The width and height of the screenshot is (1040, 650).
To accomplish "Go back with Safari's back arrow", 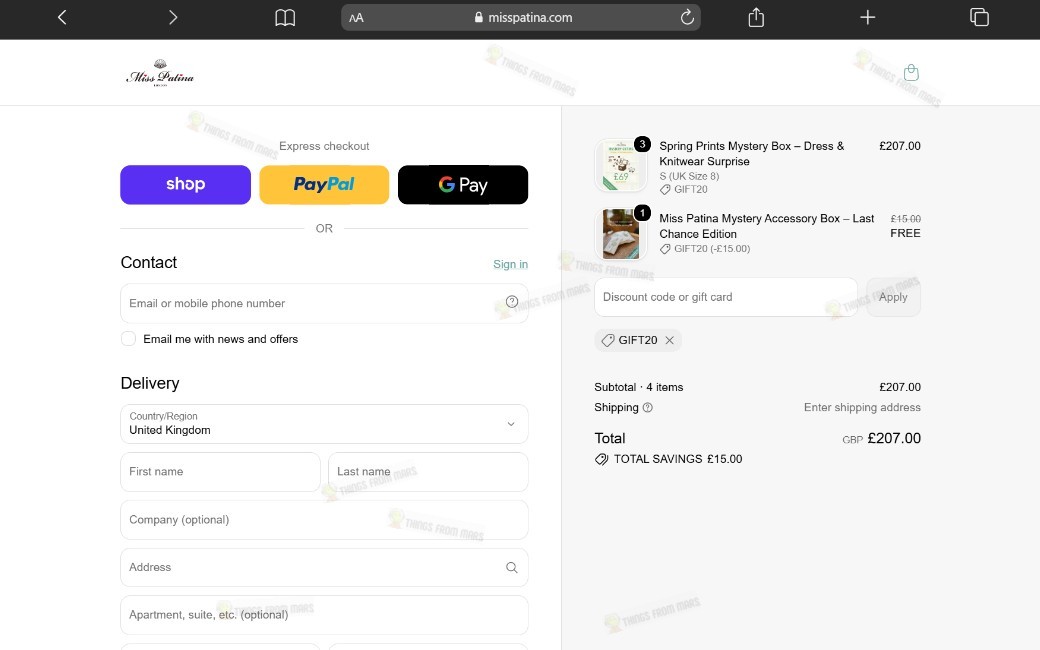I will (62, 17).
